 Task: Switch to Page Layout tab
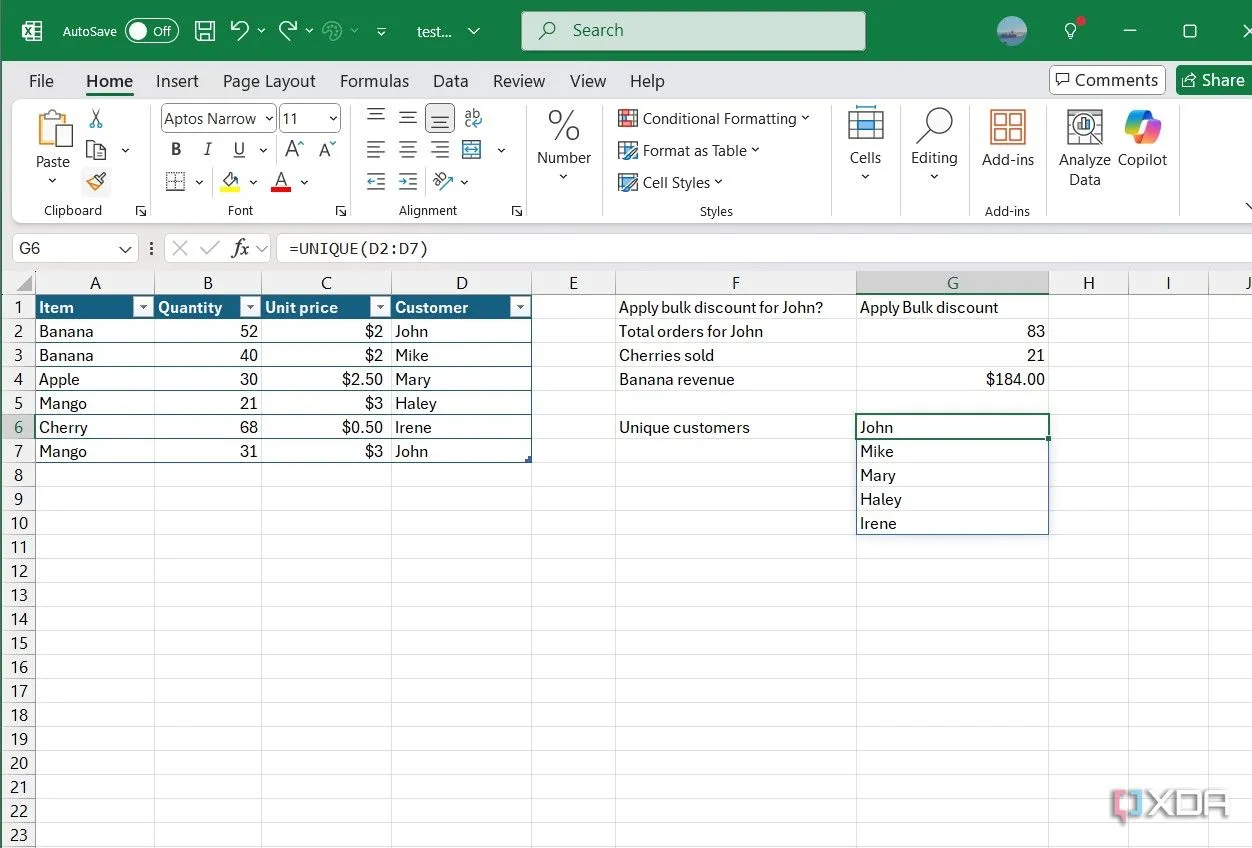pos(269,81)
